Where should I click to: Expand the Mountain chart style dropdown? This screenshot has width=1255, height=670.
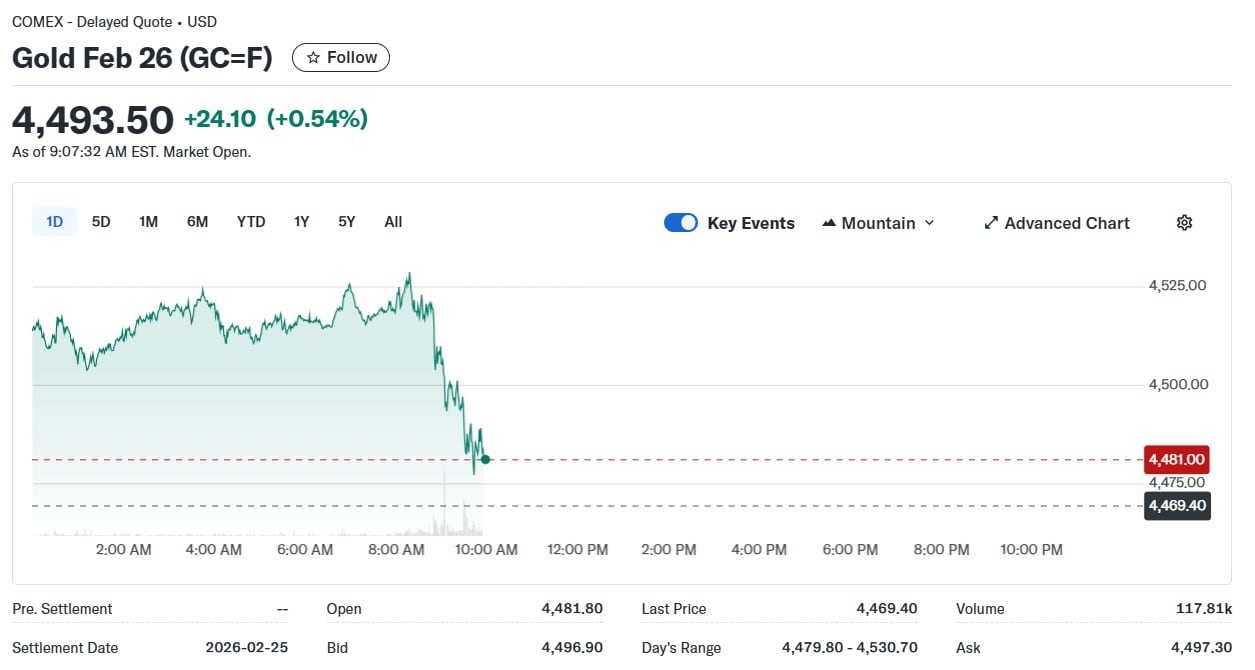coord(929,223)
